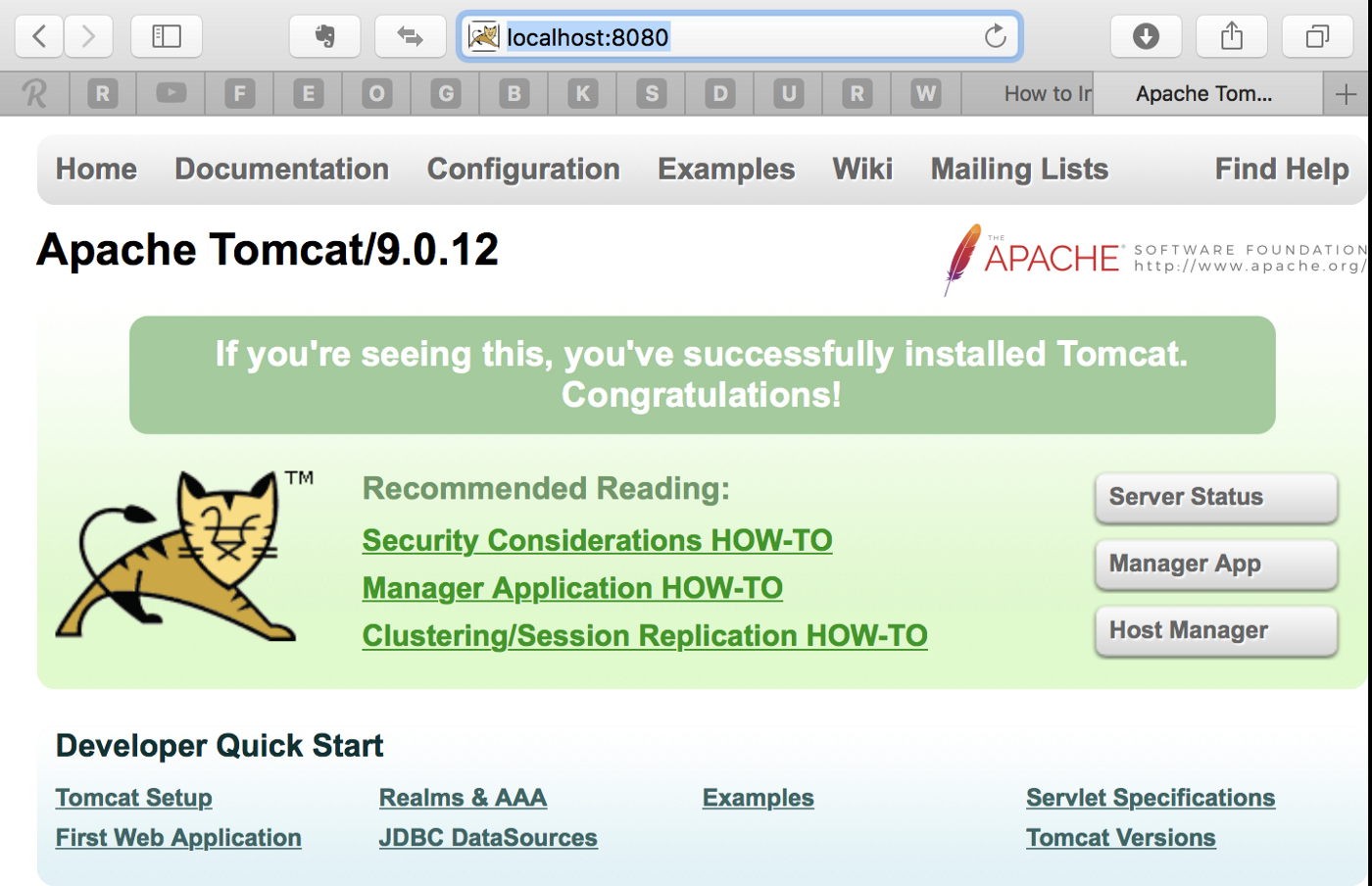The image size is (1372, 886).
Task: Open the Tomcat Versions link
Action: (1121, 838)
